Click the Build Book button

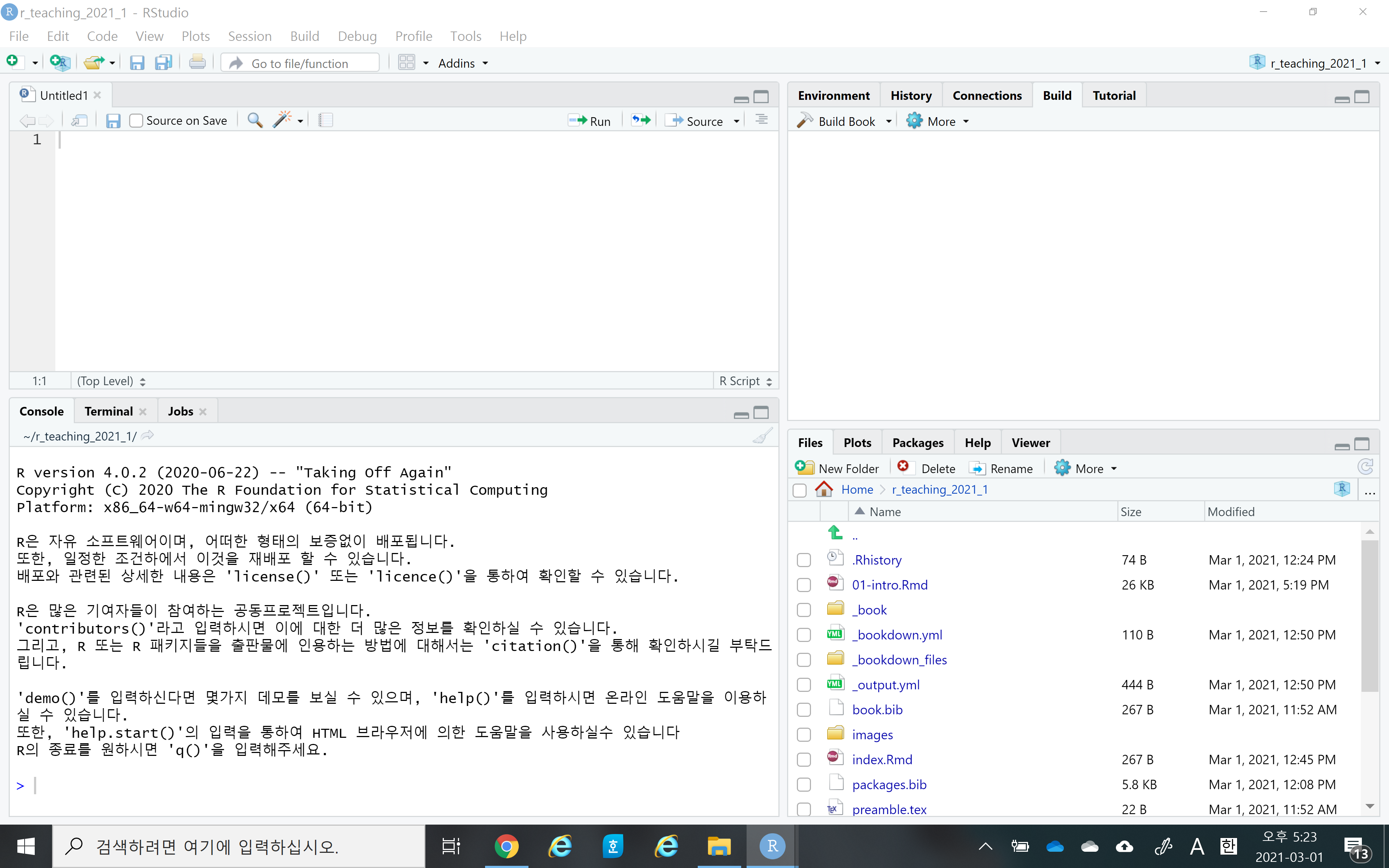click(837, 121)
